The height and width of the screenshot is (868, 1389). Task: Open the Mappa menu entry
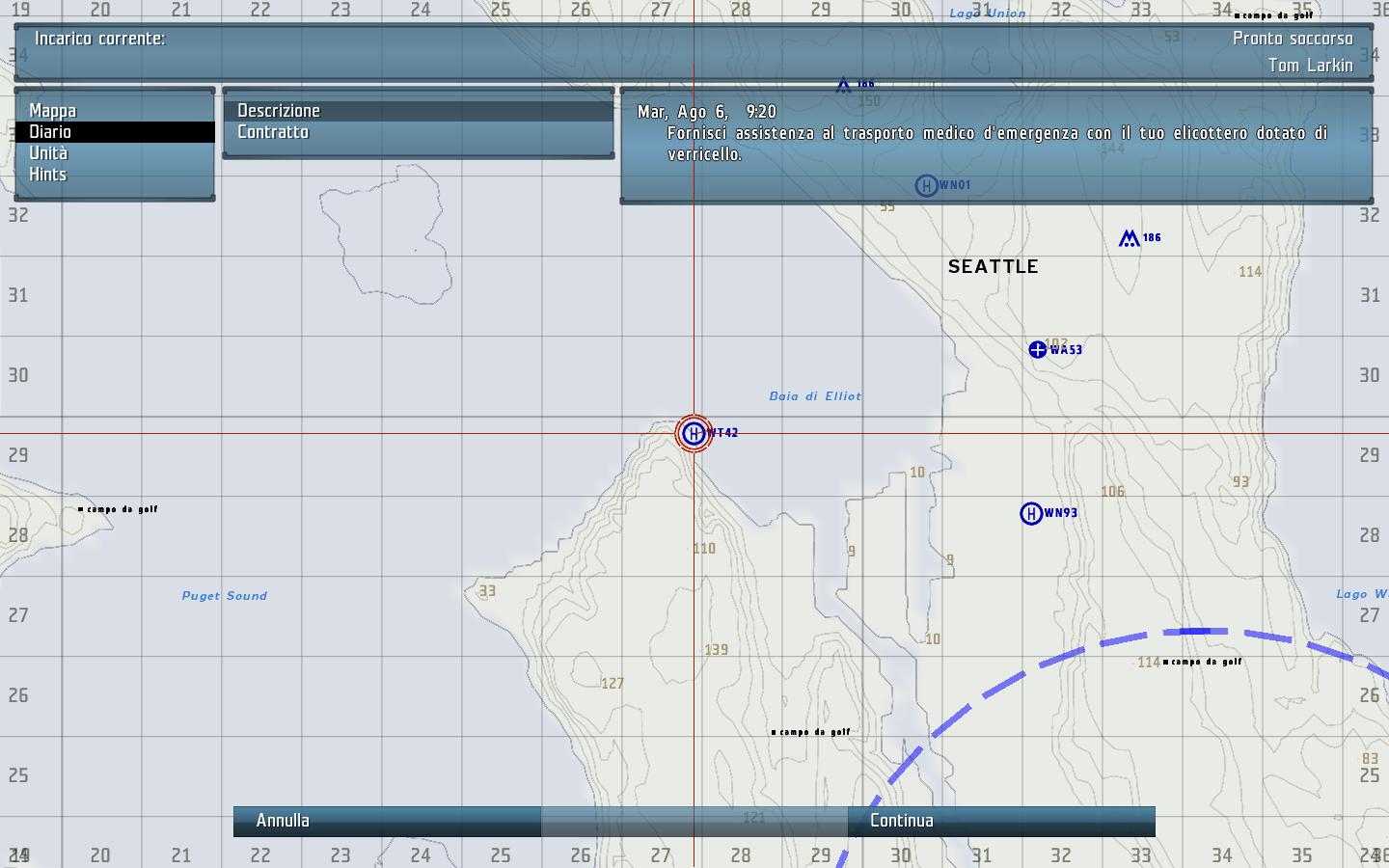[x=115, y=111]
